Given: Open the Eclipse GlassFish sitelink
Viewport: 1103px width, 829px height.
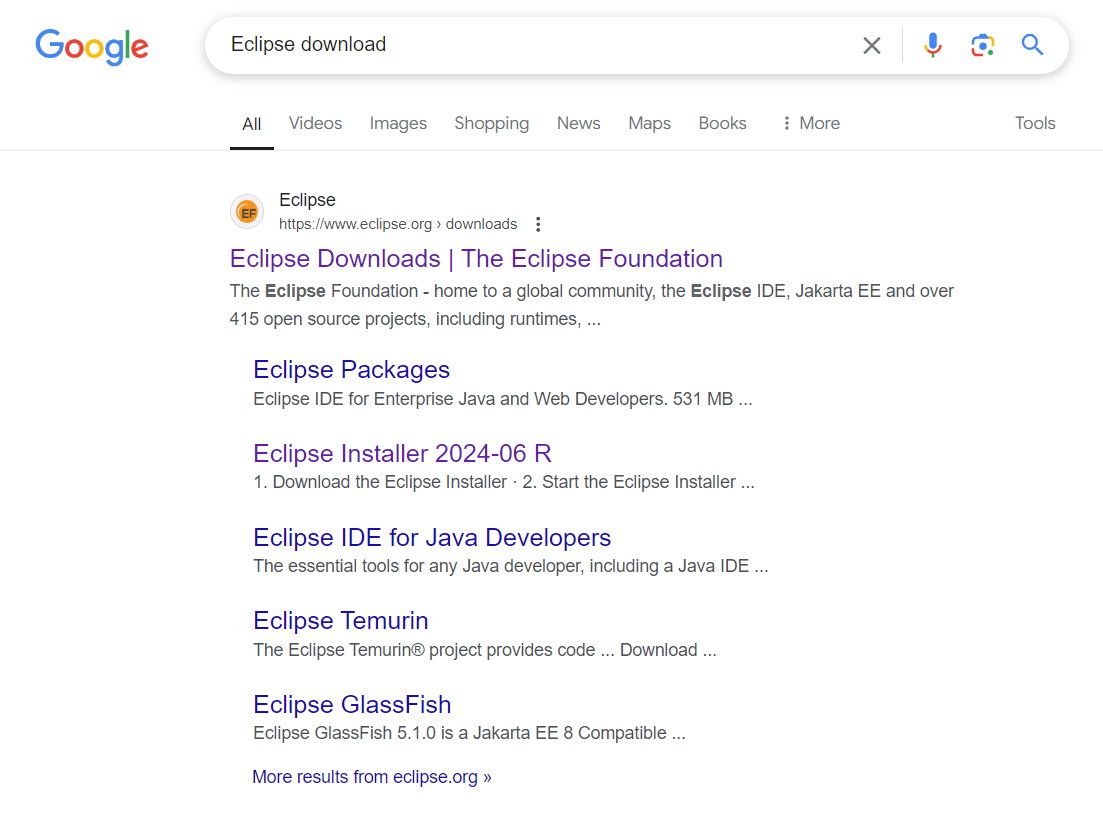Looking at the screenshot, I should pyautogui.click(x=352, y=704).
